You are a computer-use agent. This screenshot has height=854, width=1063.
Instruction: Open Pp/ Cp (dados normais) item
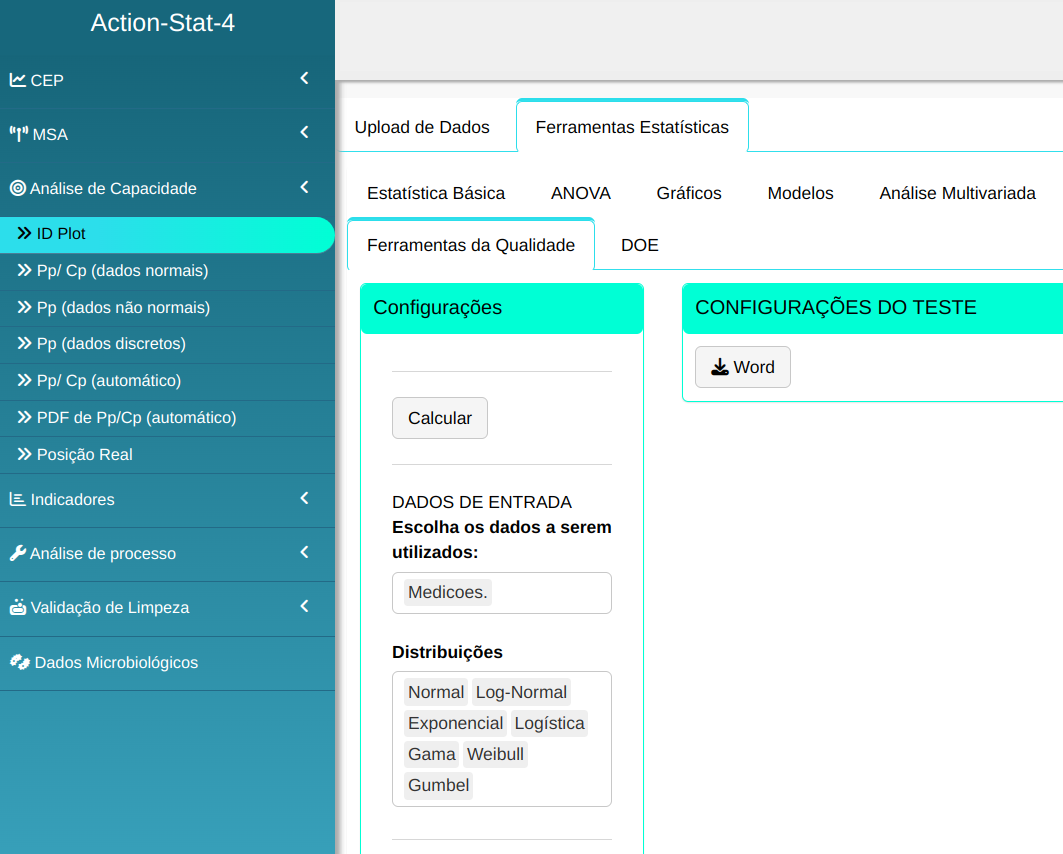pyautogui.click(x=122, y=271)
